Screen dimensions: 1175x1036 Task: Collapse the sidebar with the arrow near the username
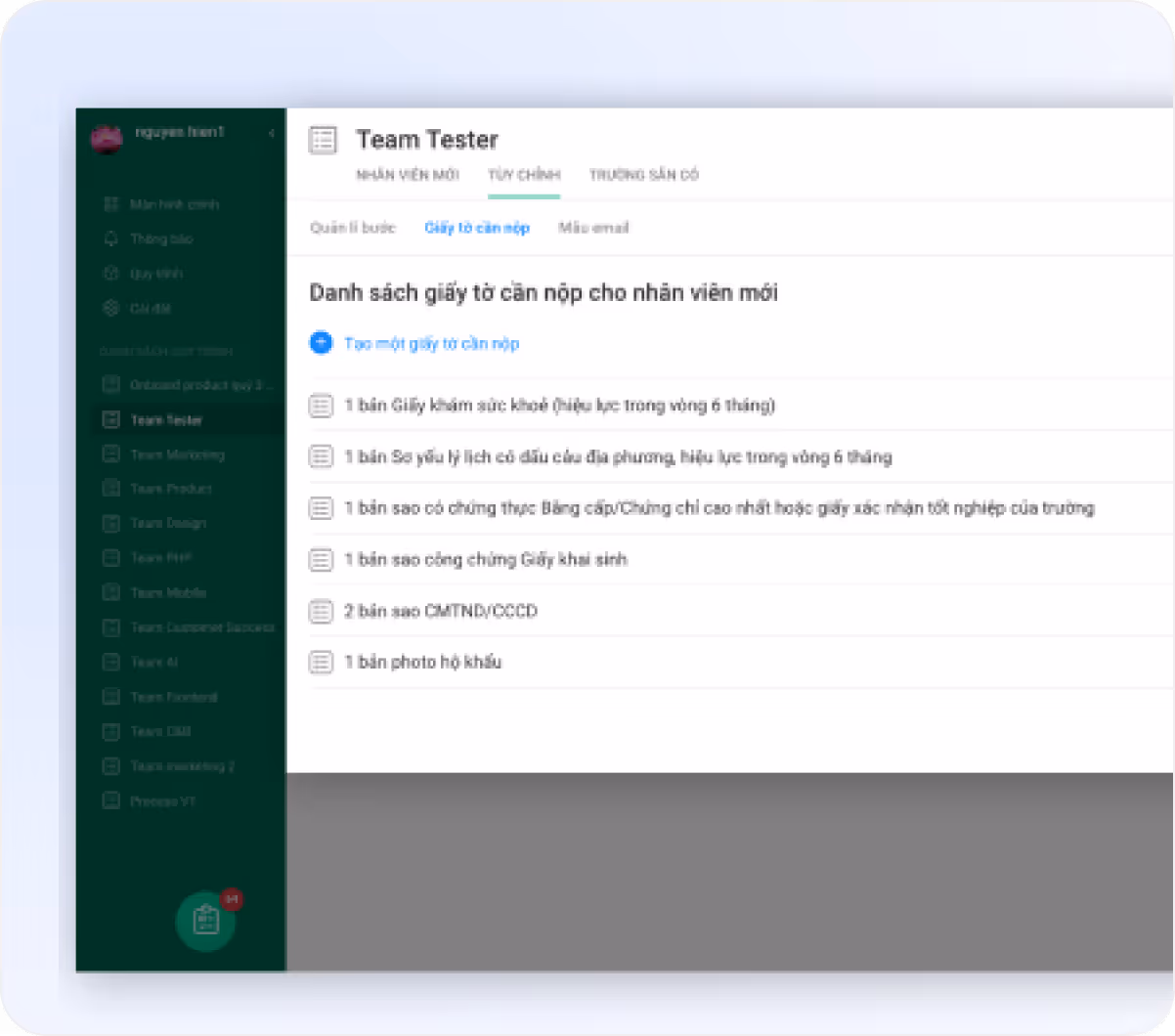(271, 133)
